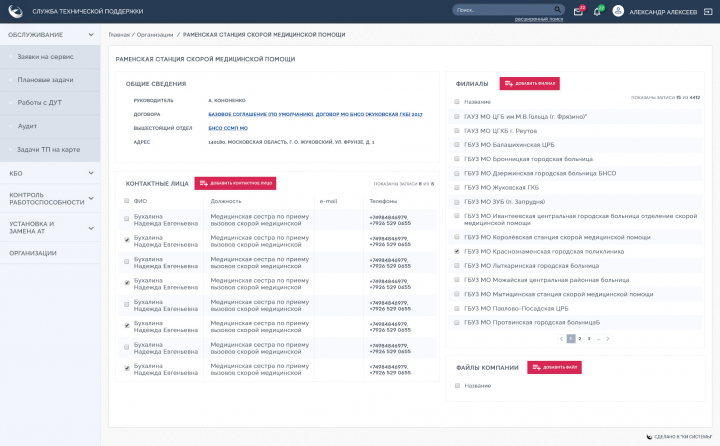Select branches page 3
Screen dimensions: 720x446
click(589, 339)
